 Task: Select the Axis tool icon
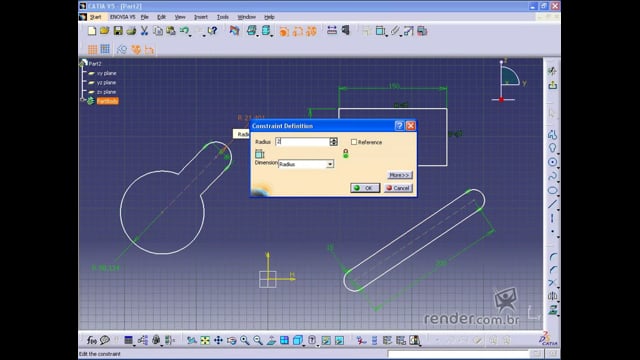[x=553, y=218]
